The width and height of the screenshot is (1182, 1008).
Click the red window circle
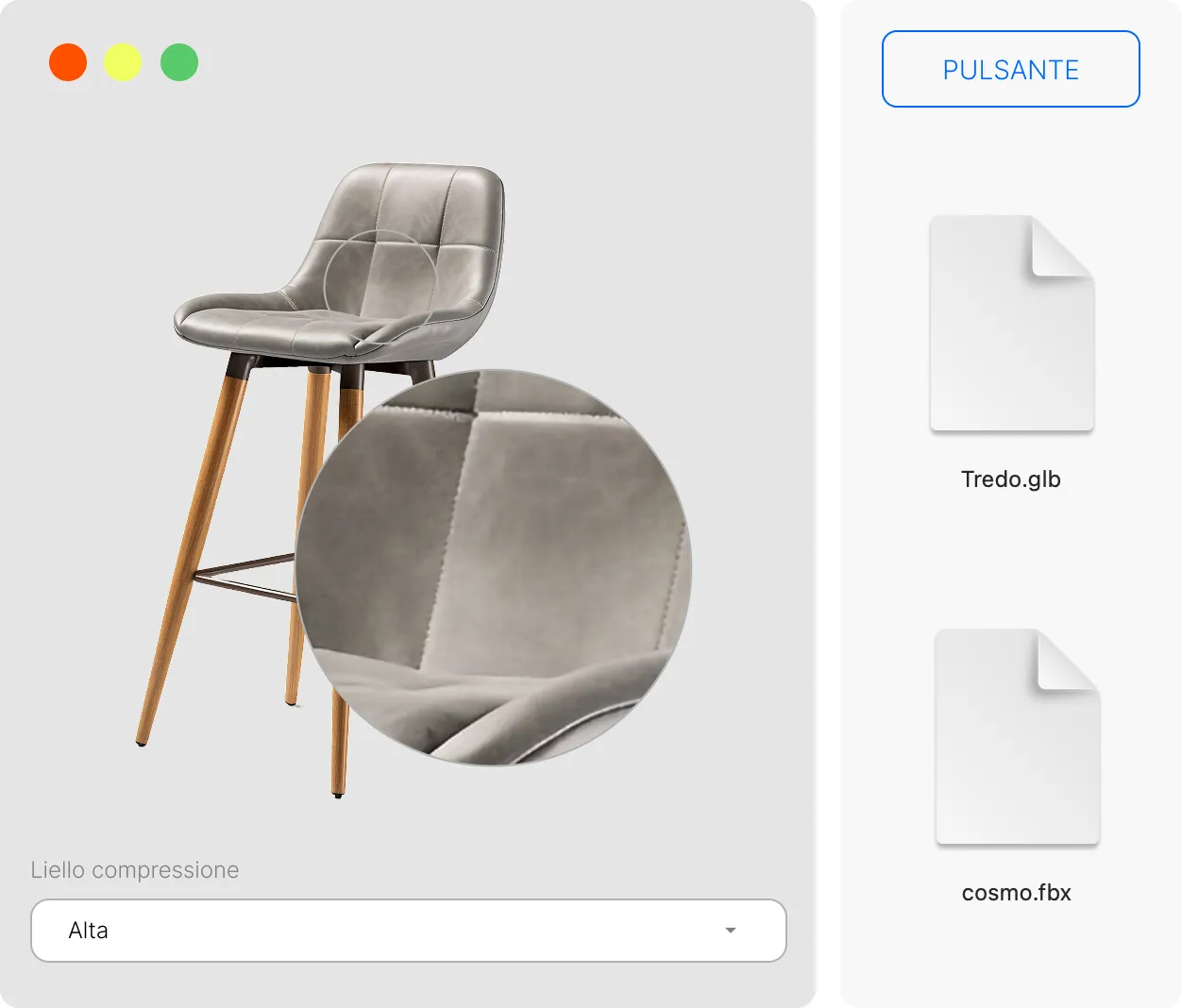68,62
